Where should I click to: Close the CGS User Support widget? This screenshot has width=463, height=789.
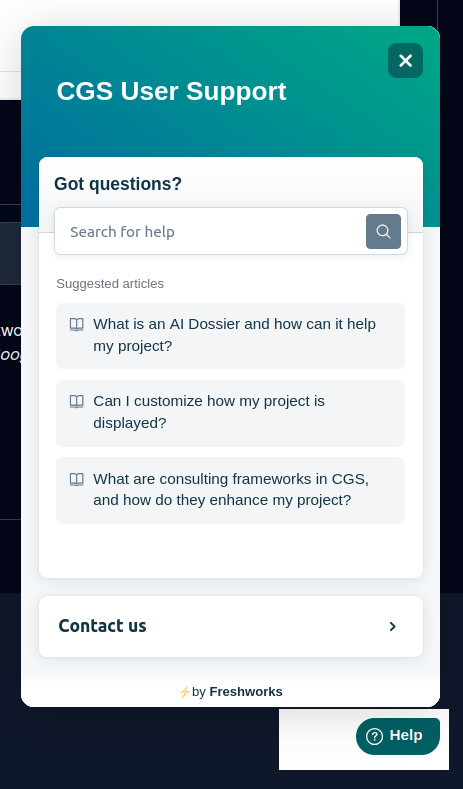[405, 60]
